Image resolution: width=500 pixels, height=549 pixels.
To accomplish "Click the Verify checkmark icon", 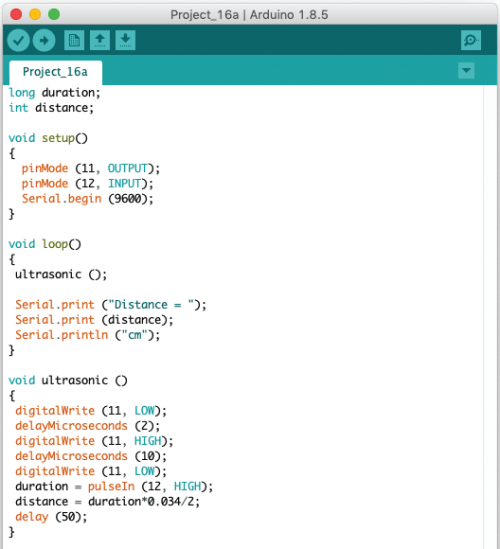I will pos(18,41).
